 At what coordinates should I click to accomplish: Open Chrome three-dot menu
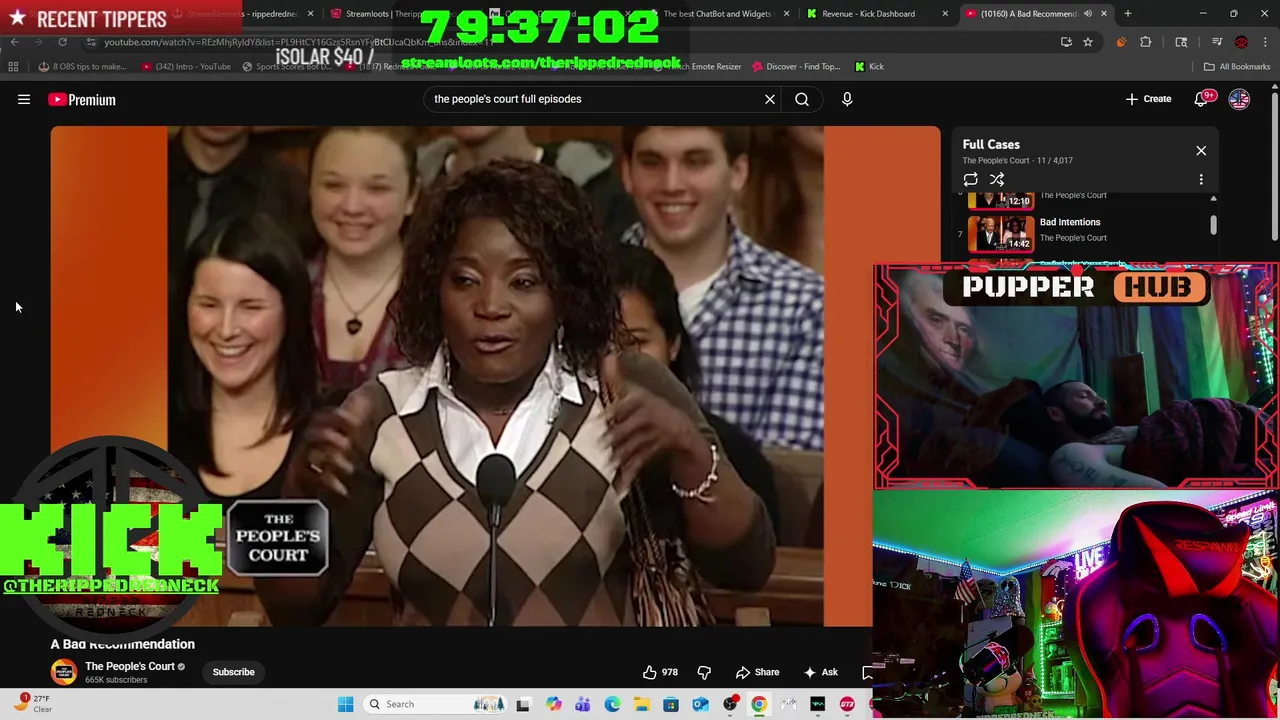(1265, 42)
